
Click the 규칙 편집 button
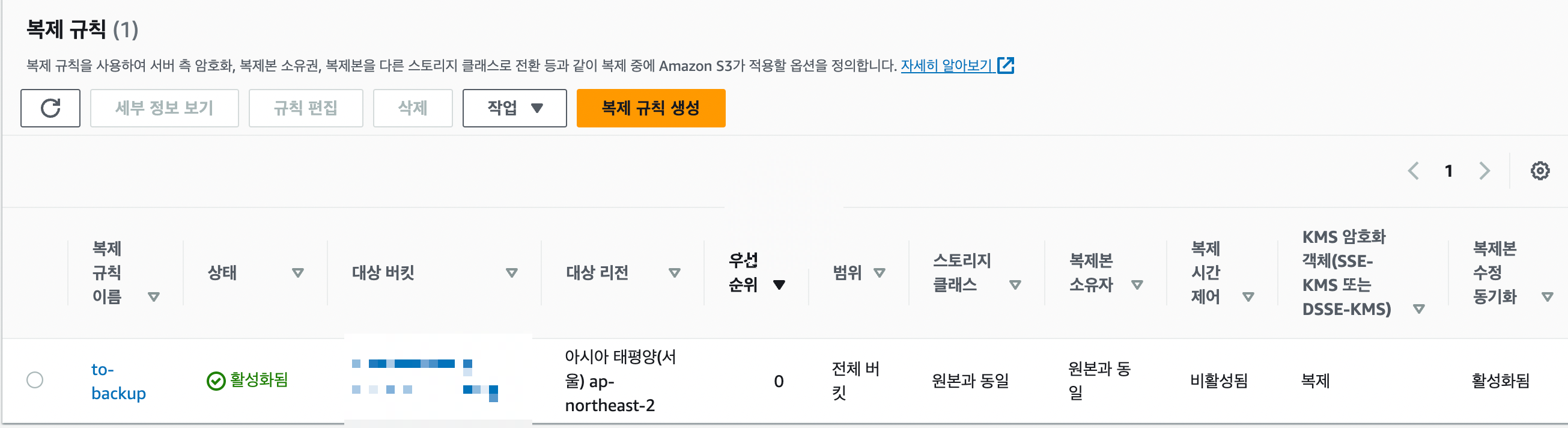click(306, 108)
